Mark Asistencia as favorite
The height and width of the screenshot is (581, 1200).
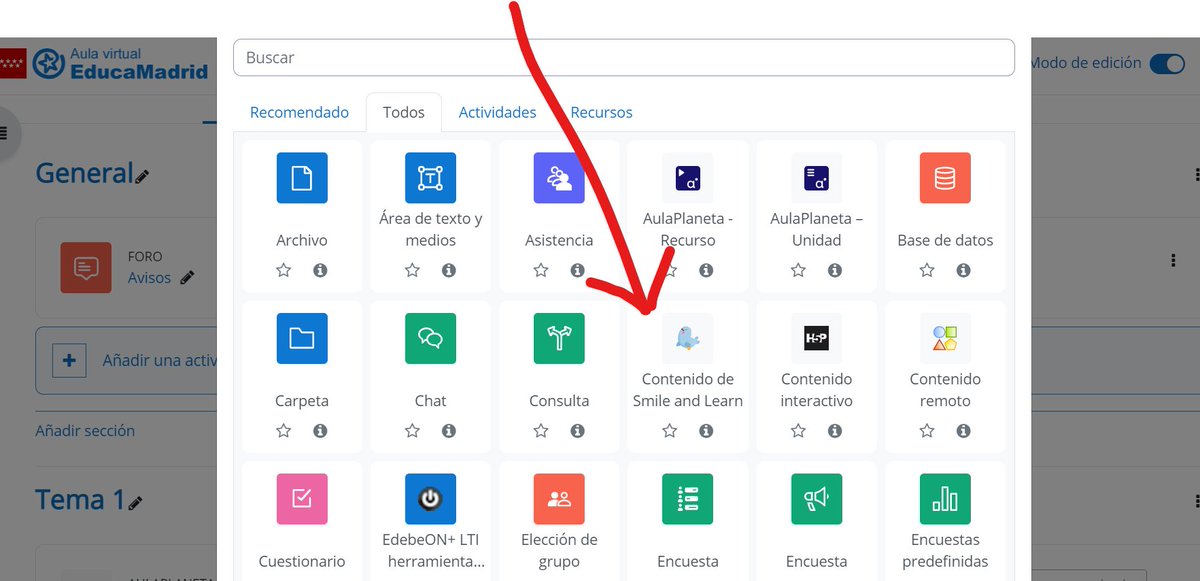(x=541, y=270)
